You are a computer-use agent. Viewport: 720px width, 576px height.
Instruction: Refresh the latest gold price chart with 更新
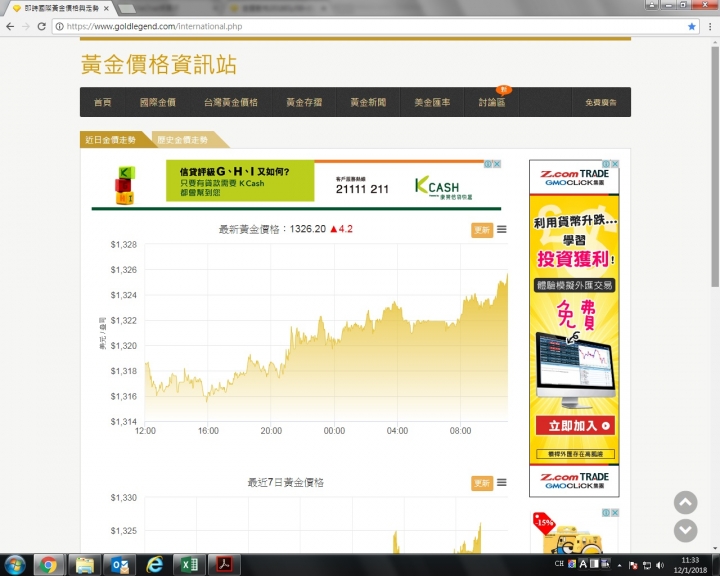pyautogui.click(x=482, y=230)
